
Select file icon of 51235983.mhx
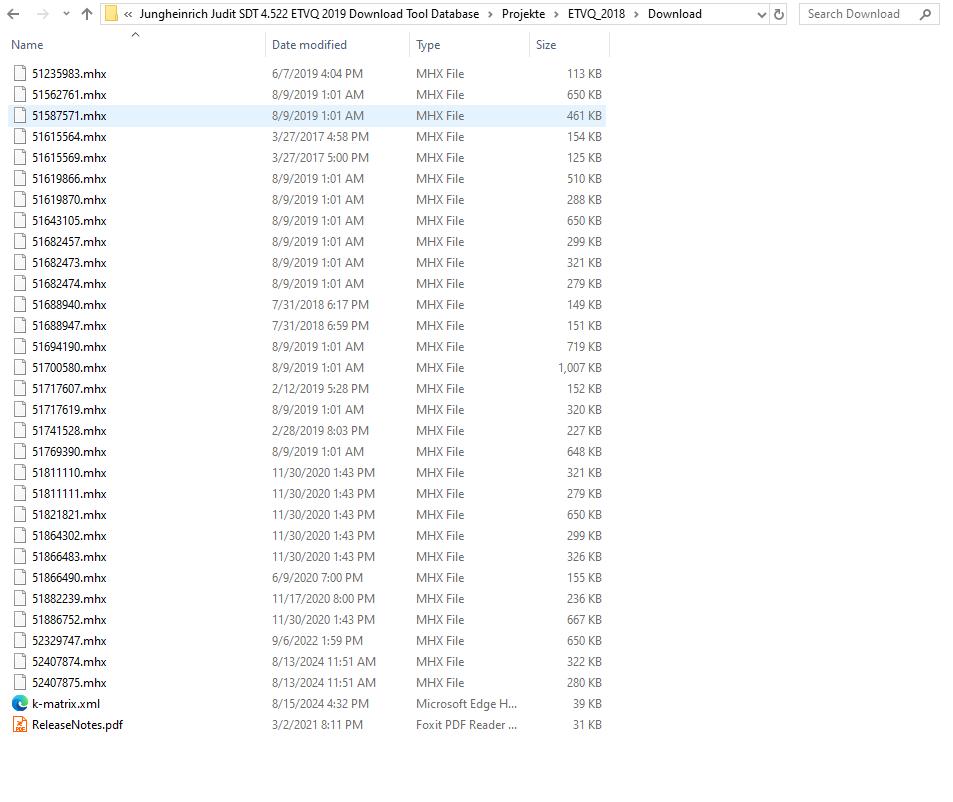click(x=20, y=74)
